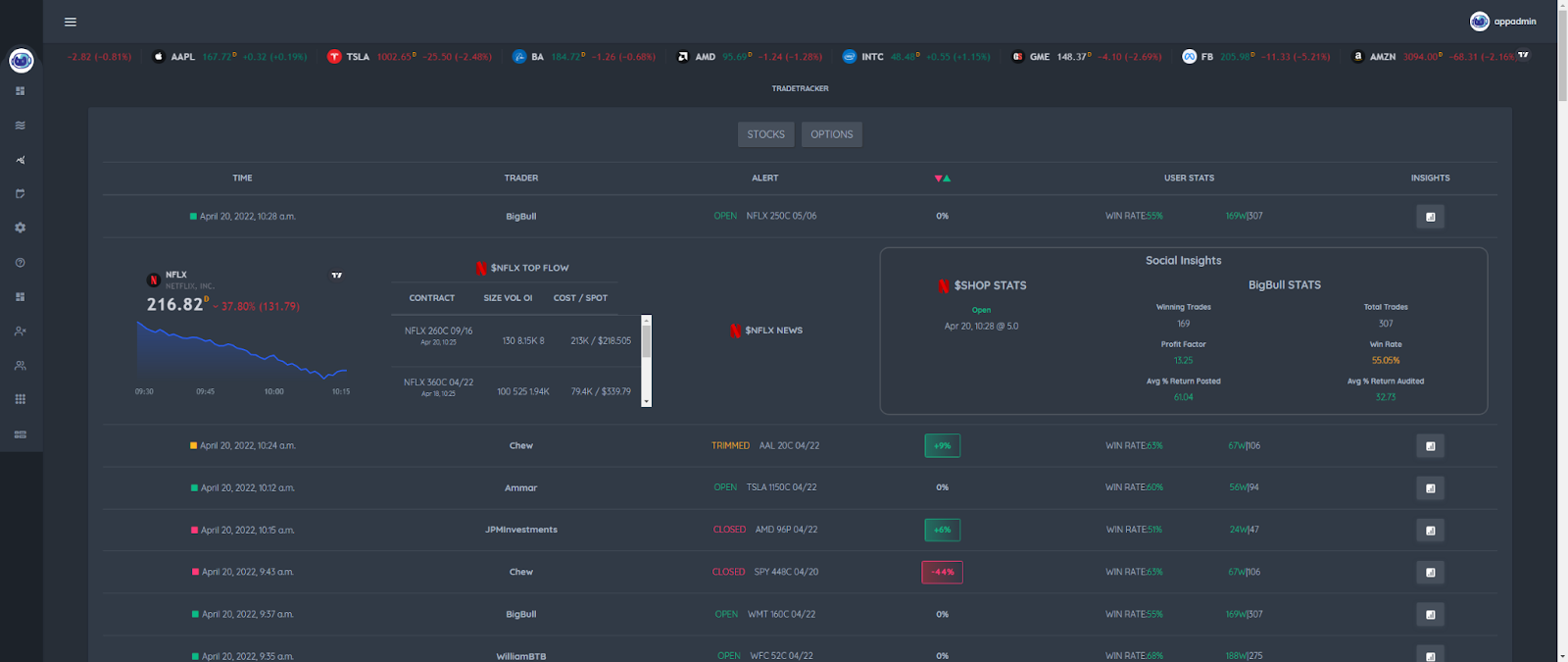Screen dimensions: 1568x662
Task: Open the help question mark icon
Action: (21, 263)
